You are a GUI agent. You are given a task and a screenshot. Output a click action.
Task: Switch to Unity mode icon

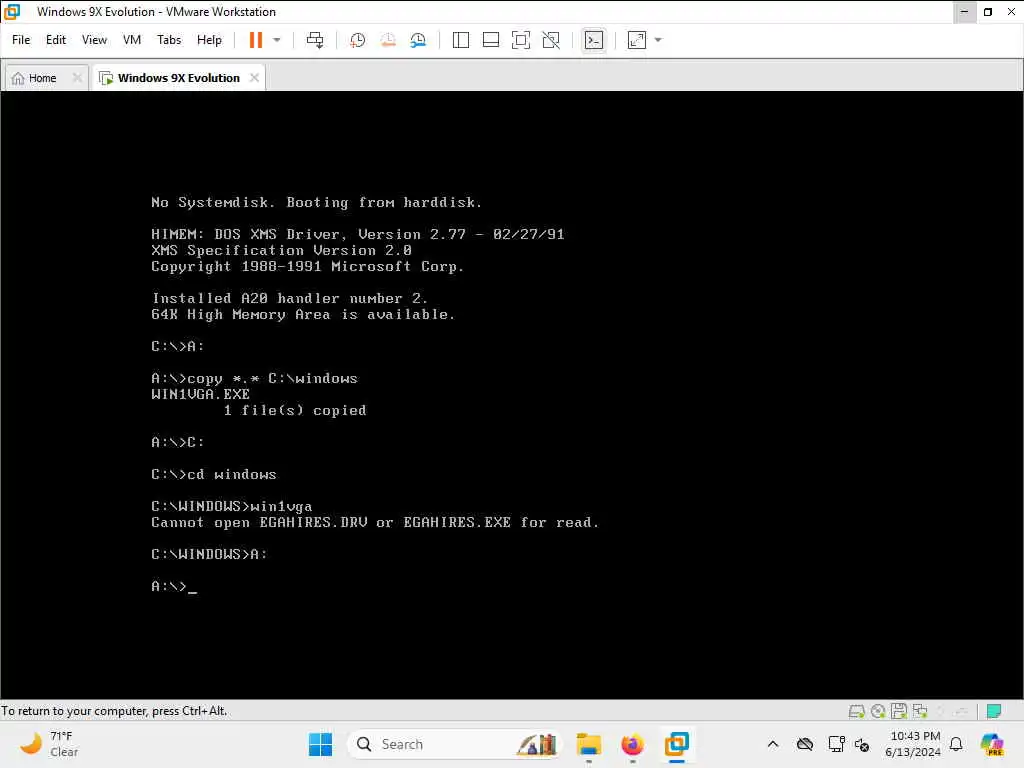point(551,40)
